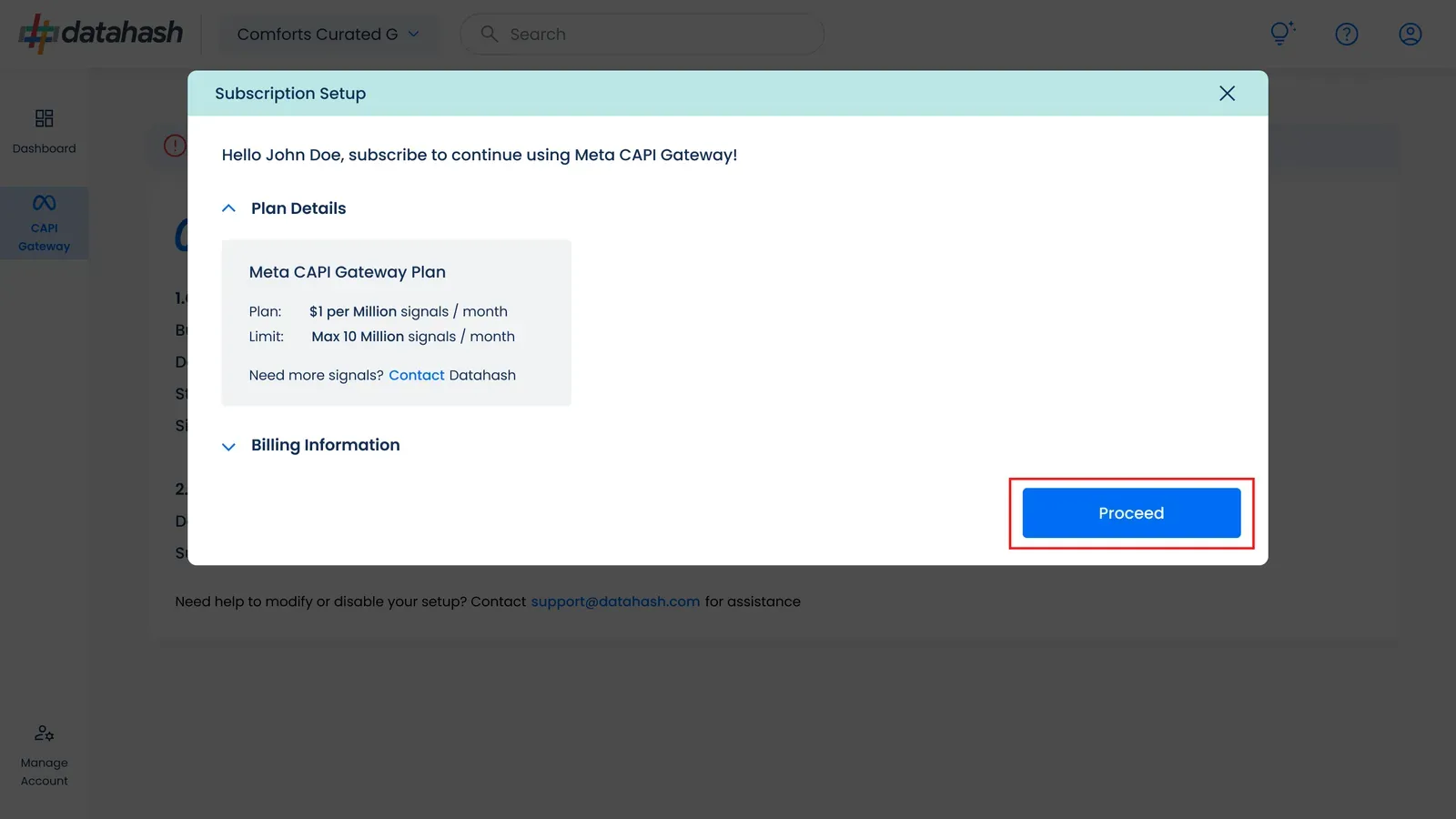Screen dimensions: 1456x819
Task: Click the Meta CAPI Gateway Plan title
Action: (x=348, y=272)
